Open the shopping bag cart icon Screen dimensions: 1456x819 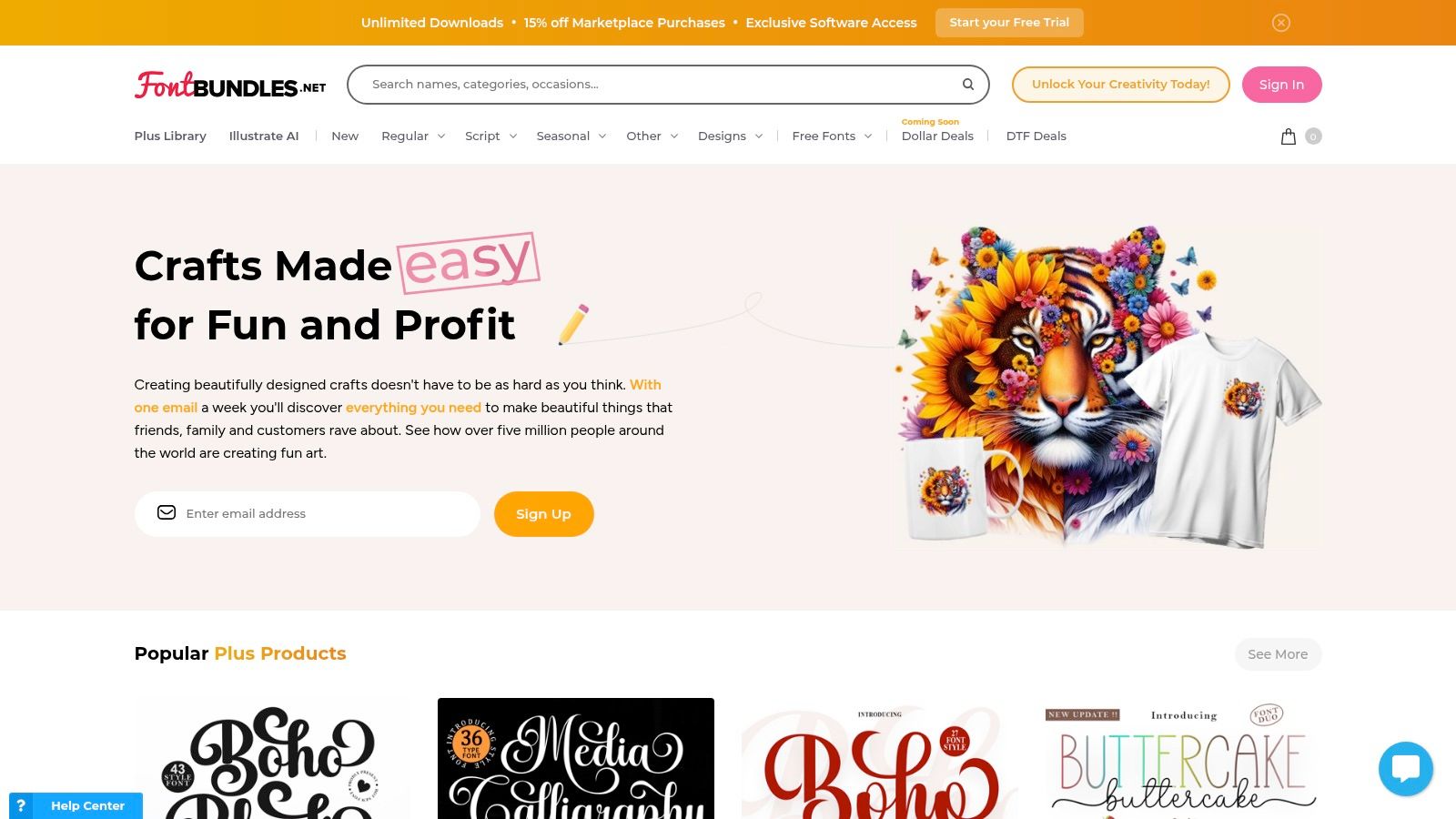coord(1289,136)
